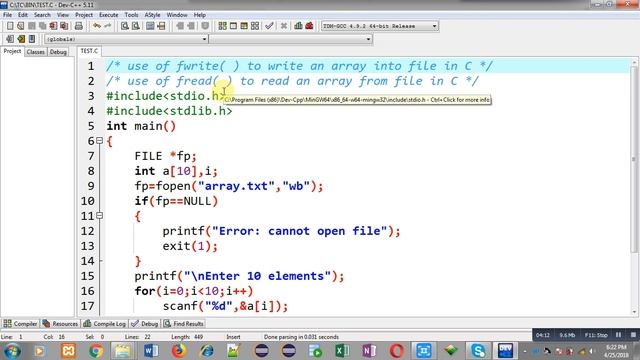The image size is (640, 360).
Task: Click the Find magnifier icon
Action: (x=125, y=26)
